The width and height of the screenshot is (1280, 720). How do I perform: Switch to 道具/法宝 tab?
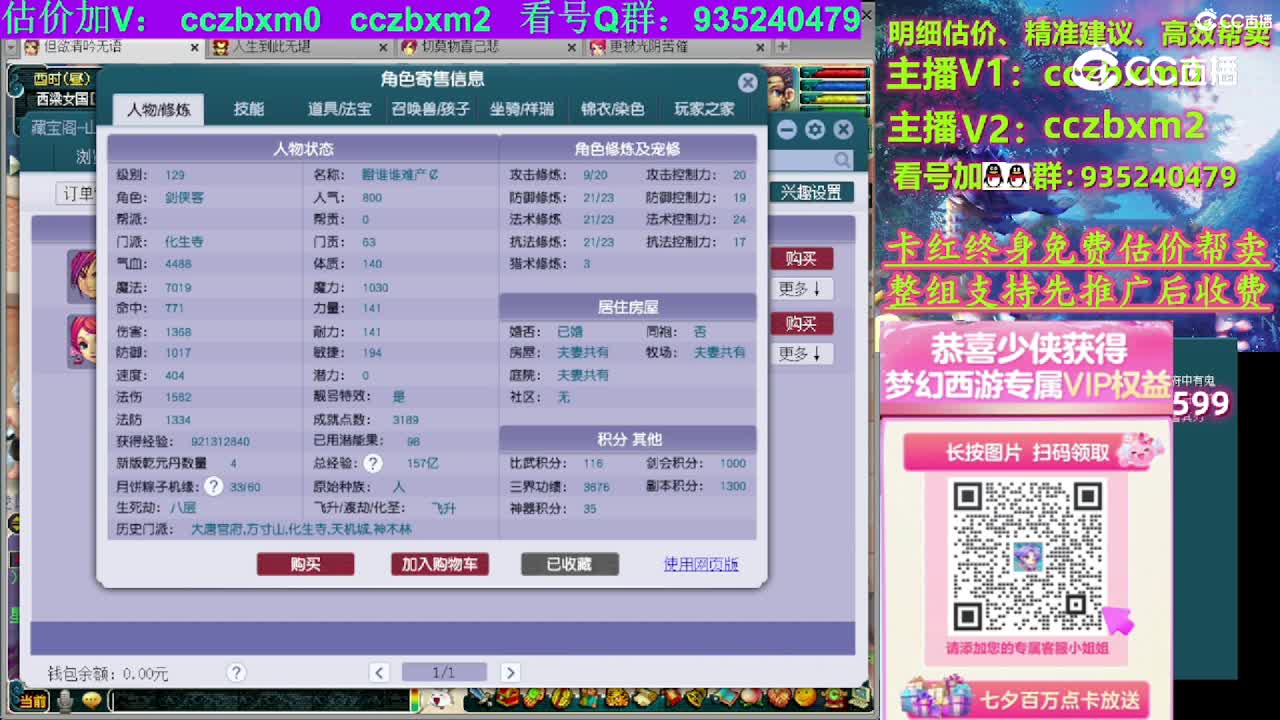pos(339,109)
